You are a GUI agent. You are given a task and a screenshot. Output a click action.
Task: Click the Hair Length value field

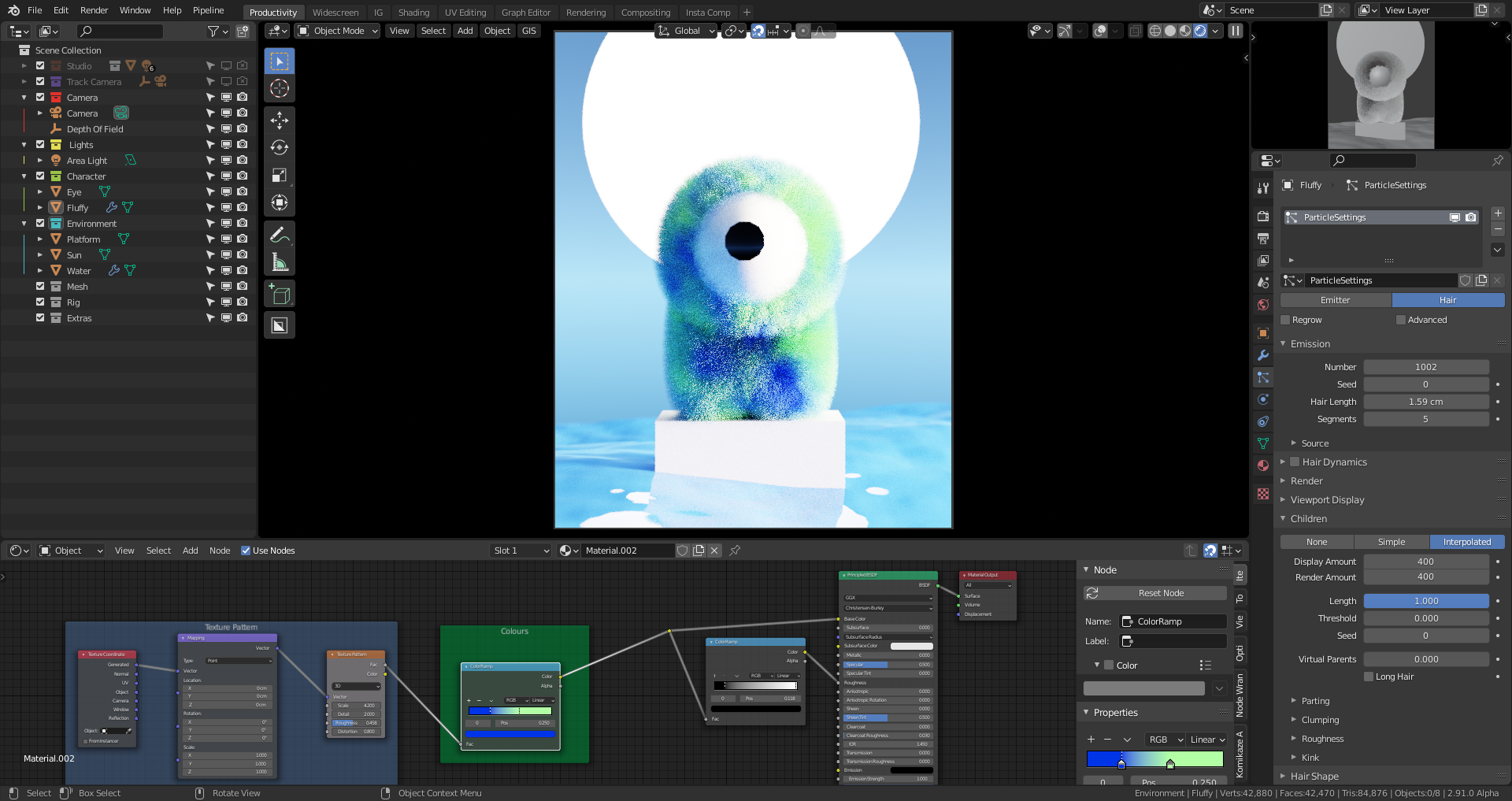(1425, 402)
